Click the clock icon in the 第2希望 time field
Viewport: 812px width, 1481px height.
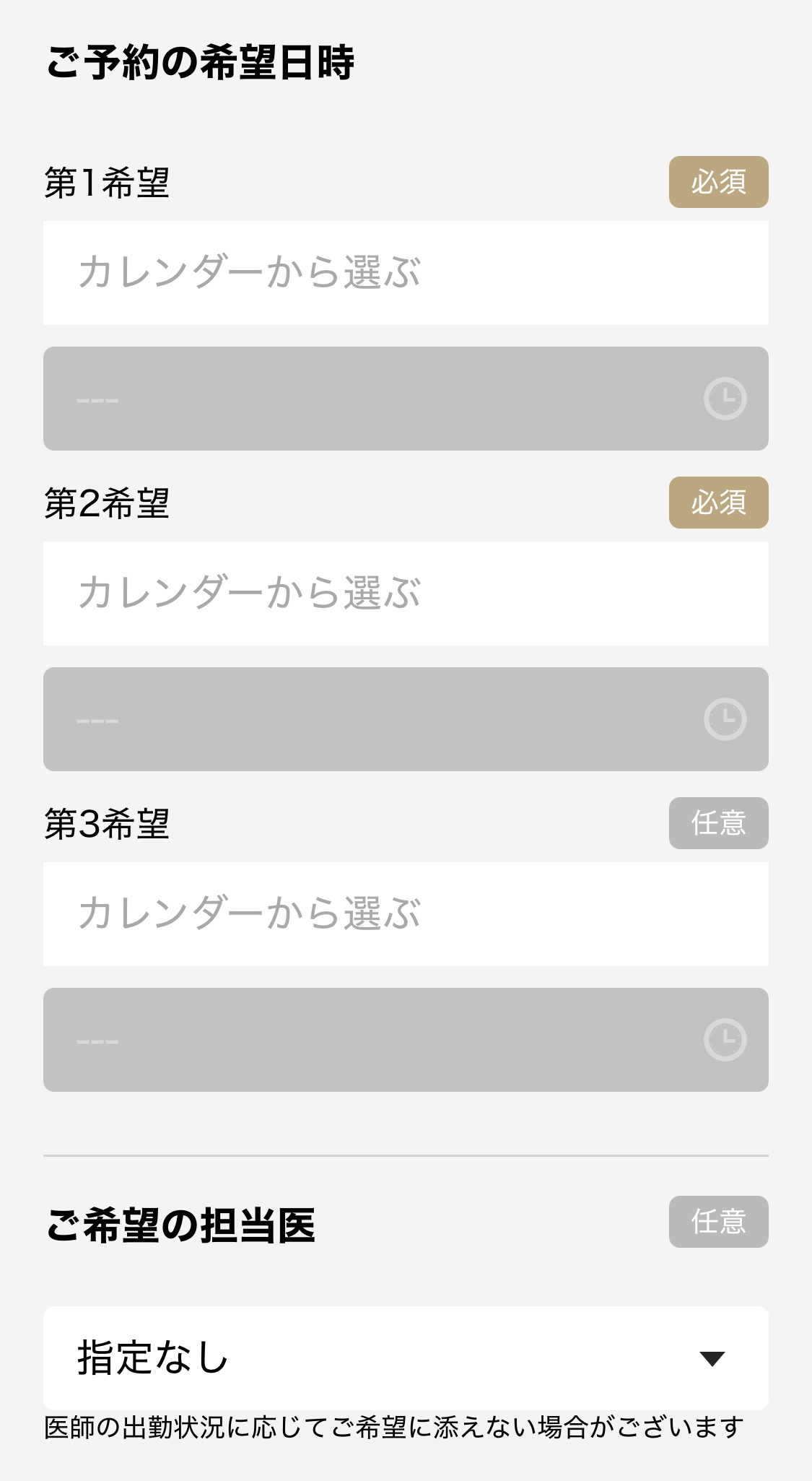point(725,719)
